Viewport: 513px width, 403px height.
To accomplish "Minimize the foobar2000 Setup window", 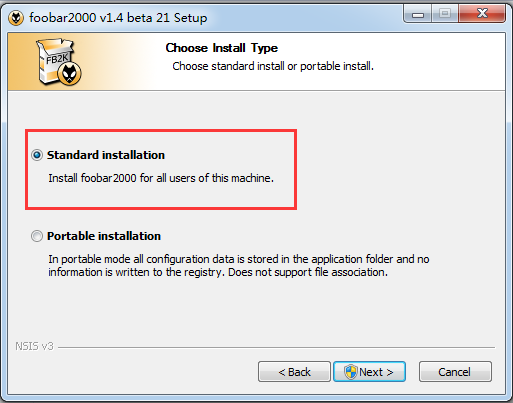I will tap(418, 14).
